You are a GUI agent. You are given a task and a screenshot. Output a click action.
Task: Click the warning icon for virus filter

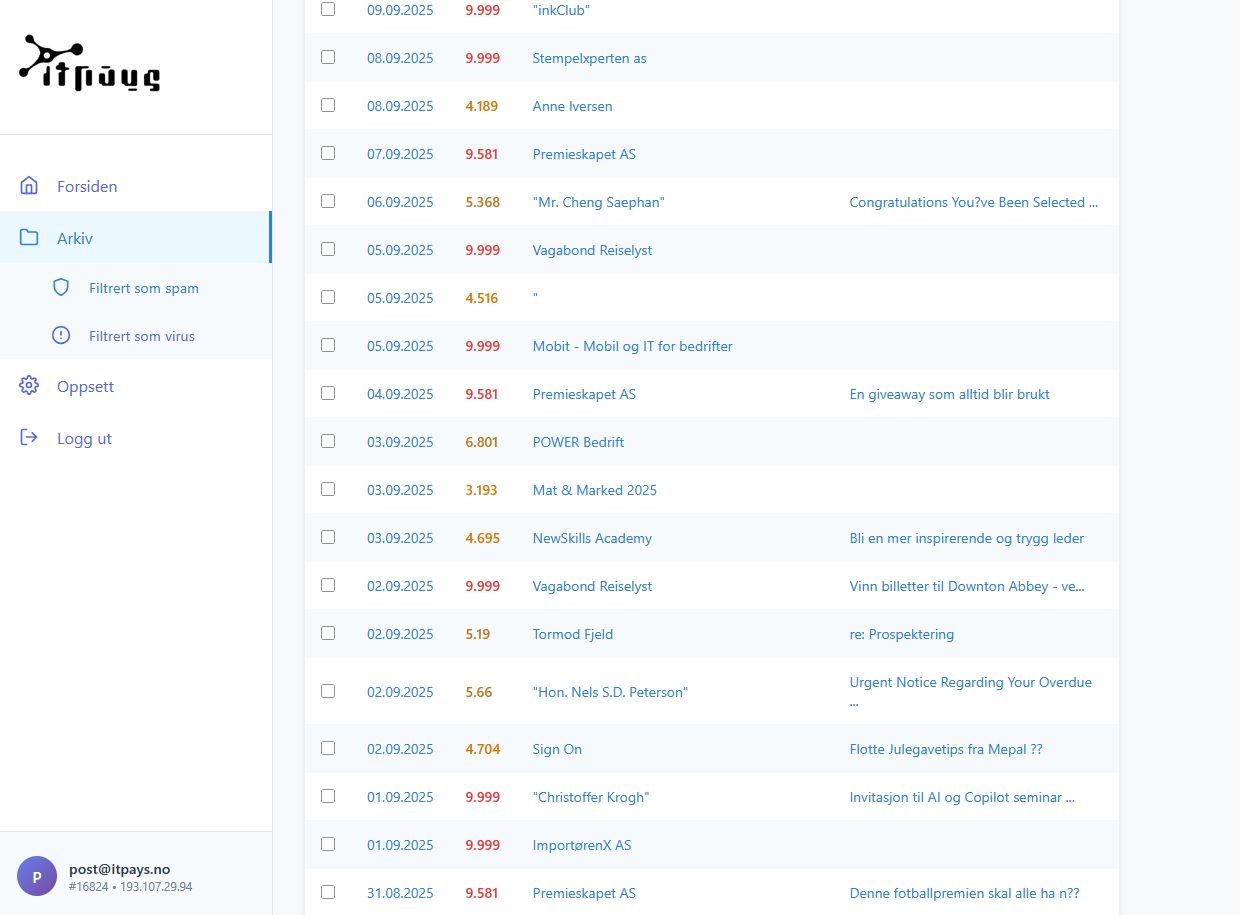[x=61, y=336]
